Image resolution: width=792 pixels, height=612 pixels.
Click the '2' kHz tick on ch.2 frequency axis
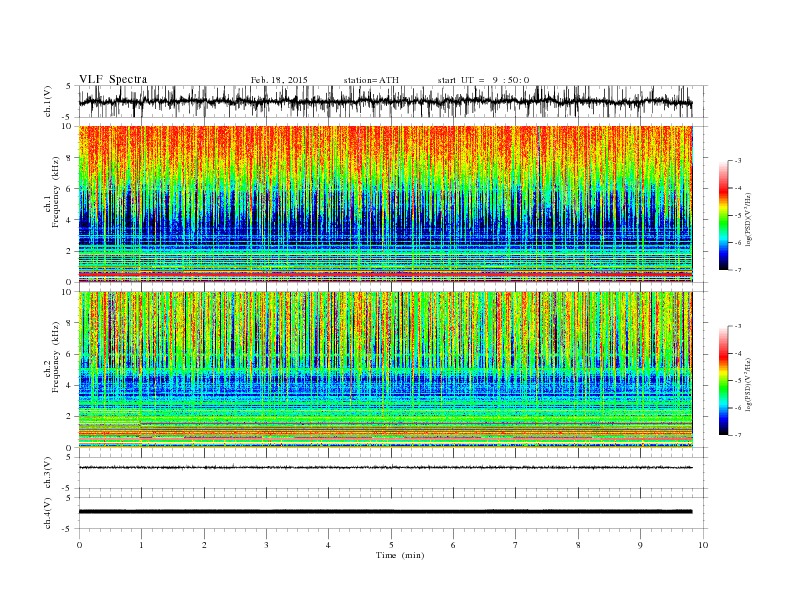(x=70, y=417)
